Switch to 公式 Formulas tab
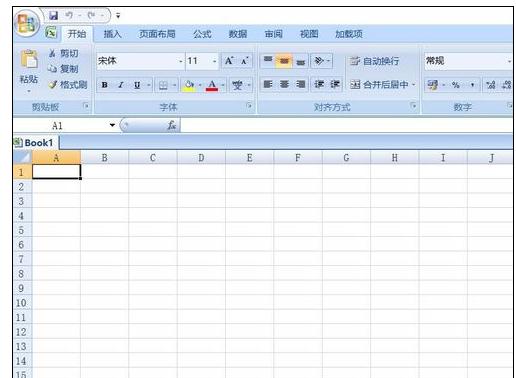The width and height of the screenshot is (516, 378). 202,34
